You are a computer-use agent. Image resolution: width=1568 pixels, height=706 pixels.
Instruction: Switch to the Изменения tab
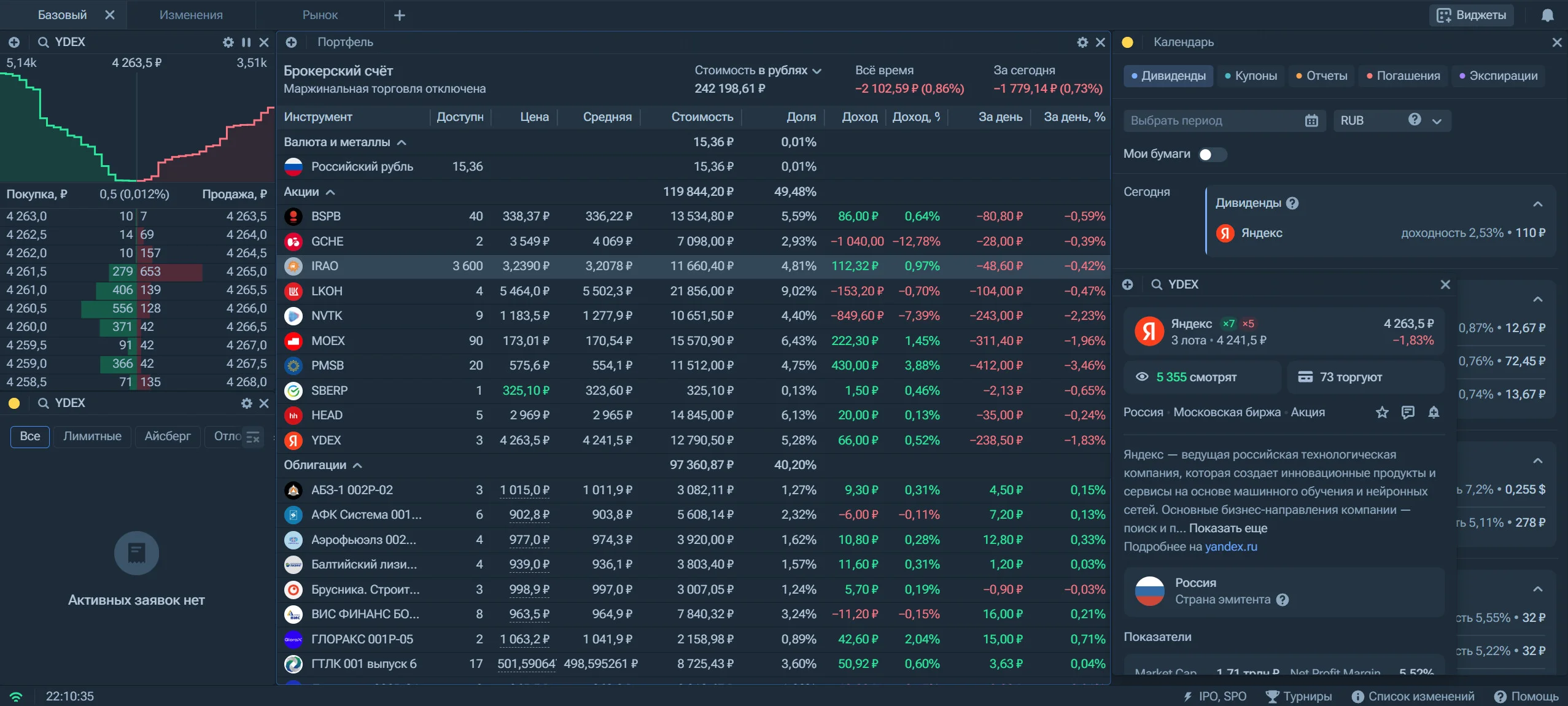(x=191, y=15)
